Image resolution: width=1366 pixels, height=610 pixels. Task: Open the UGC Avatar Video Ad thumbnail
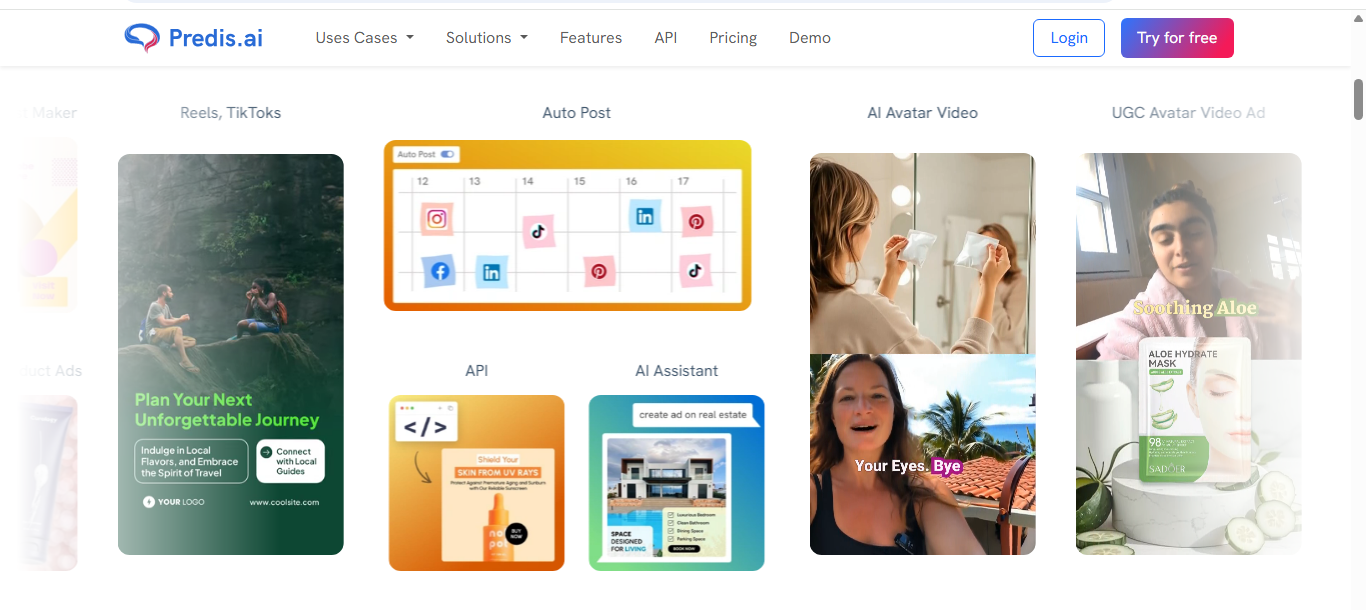[1189, 354]
